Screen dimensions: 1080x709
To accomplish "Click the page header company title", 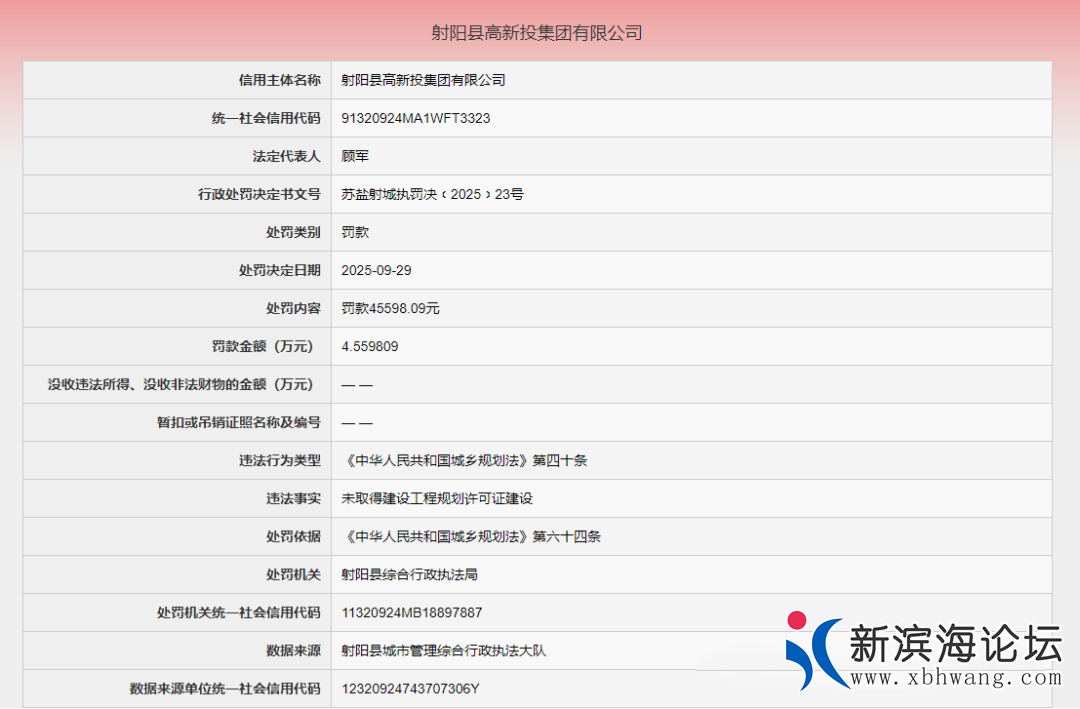I will coord(536,33).
